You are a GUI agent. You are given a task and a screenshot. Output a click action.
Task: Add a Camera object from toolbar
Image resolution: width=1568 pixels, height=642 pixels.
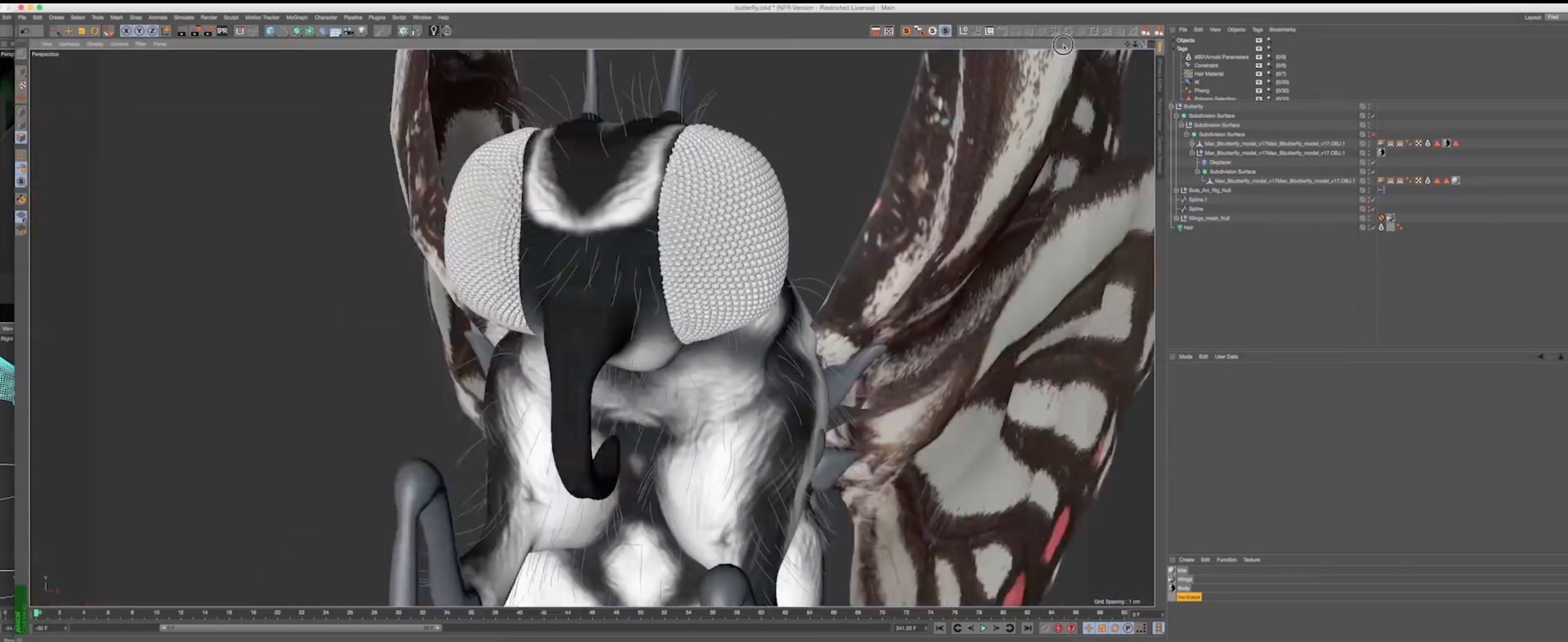pyautogui.click(x=349, y=31)
